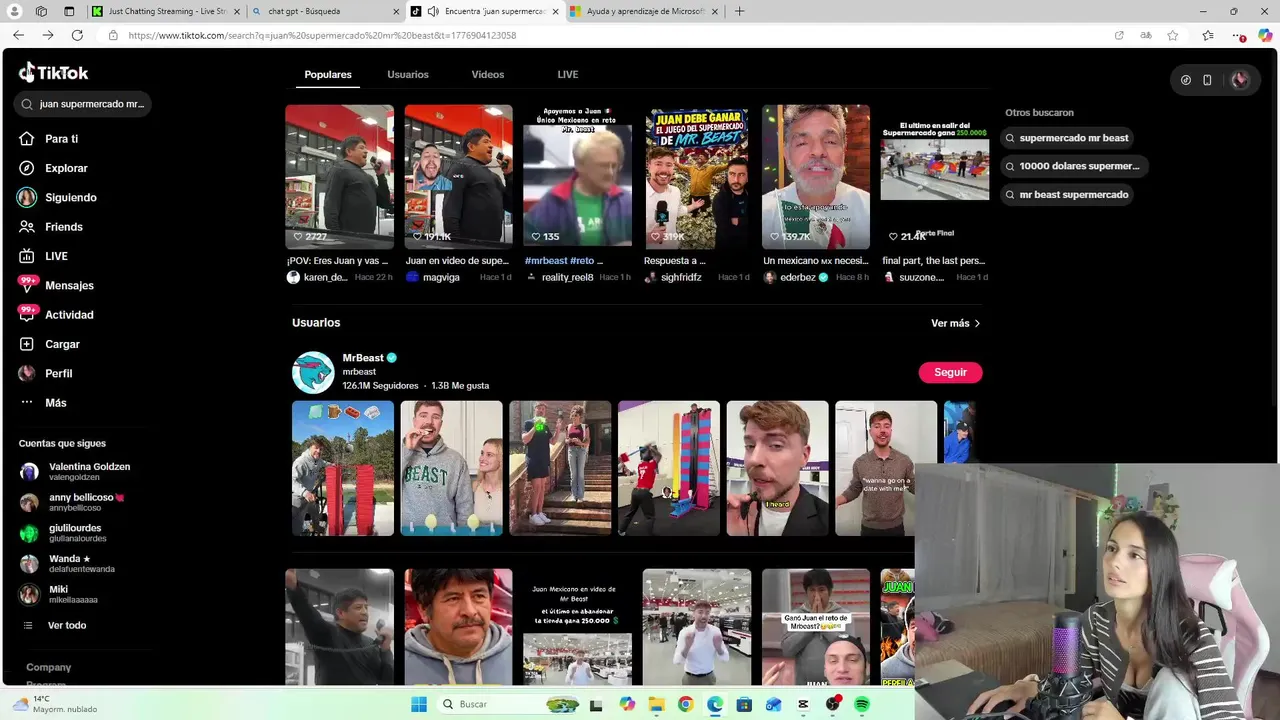This screenshot has width=1280, height=720.
Task: Open Chrome from taskbar
Action: (685, 704)
